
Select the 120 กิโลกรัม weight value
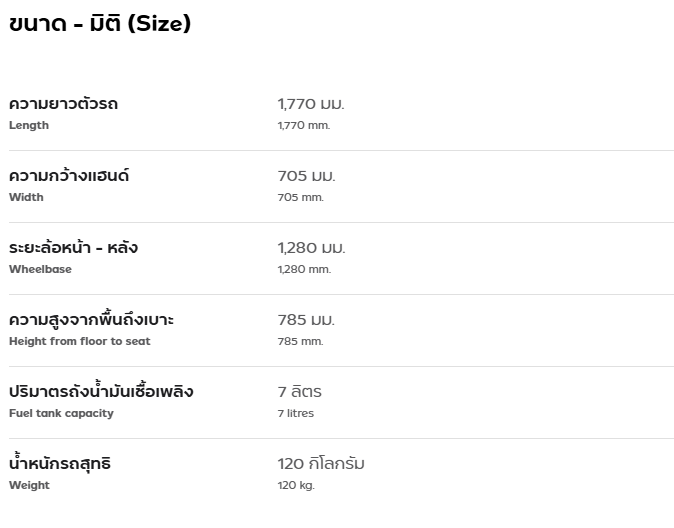click(321, 464)
